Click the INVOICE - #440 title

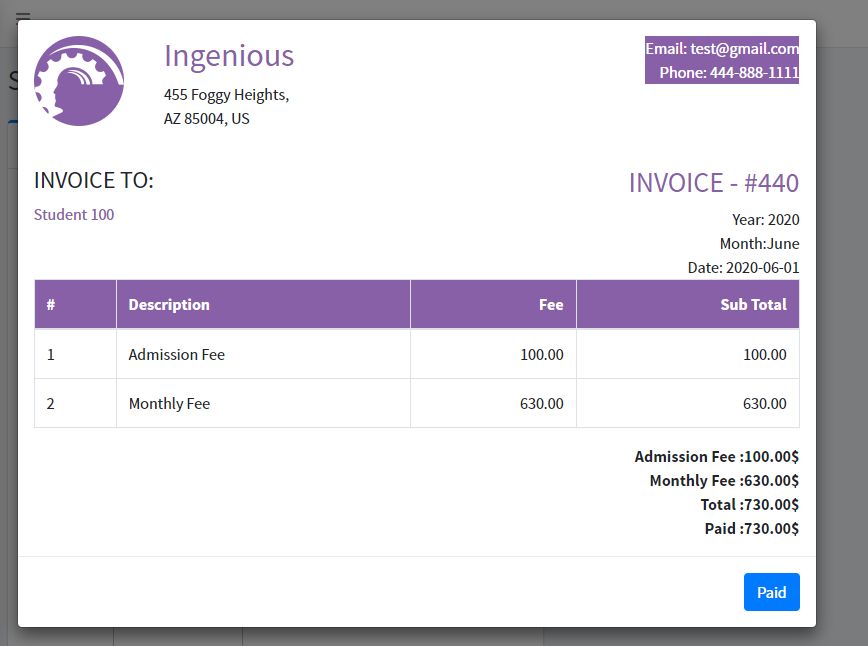coord(713,183)
